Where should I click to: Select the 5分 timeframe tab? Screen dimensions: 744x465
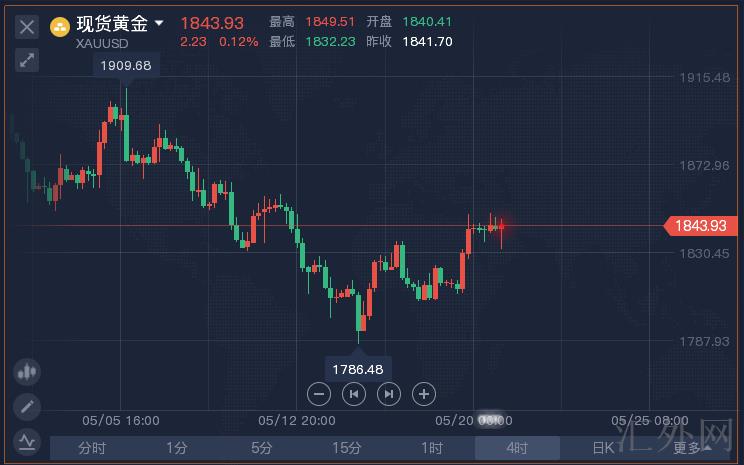pyautogui.click(x=262, y=448)
